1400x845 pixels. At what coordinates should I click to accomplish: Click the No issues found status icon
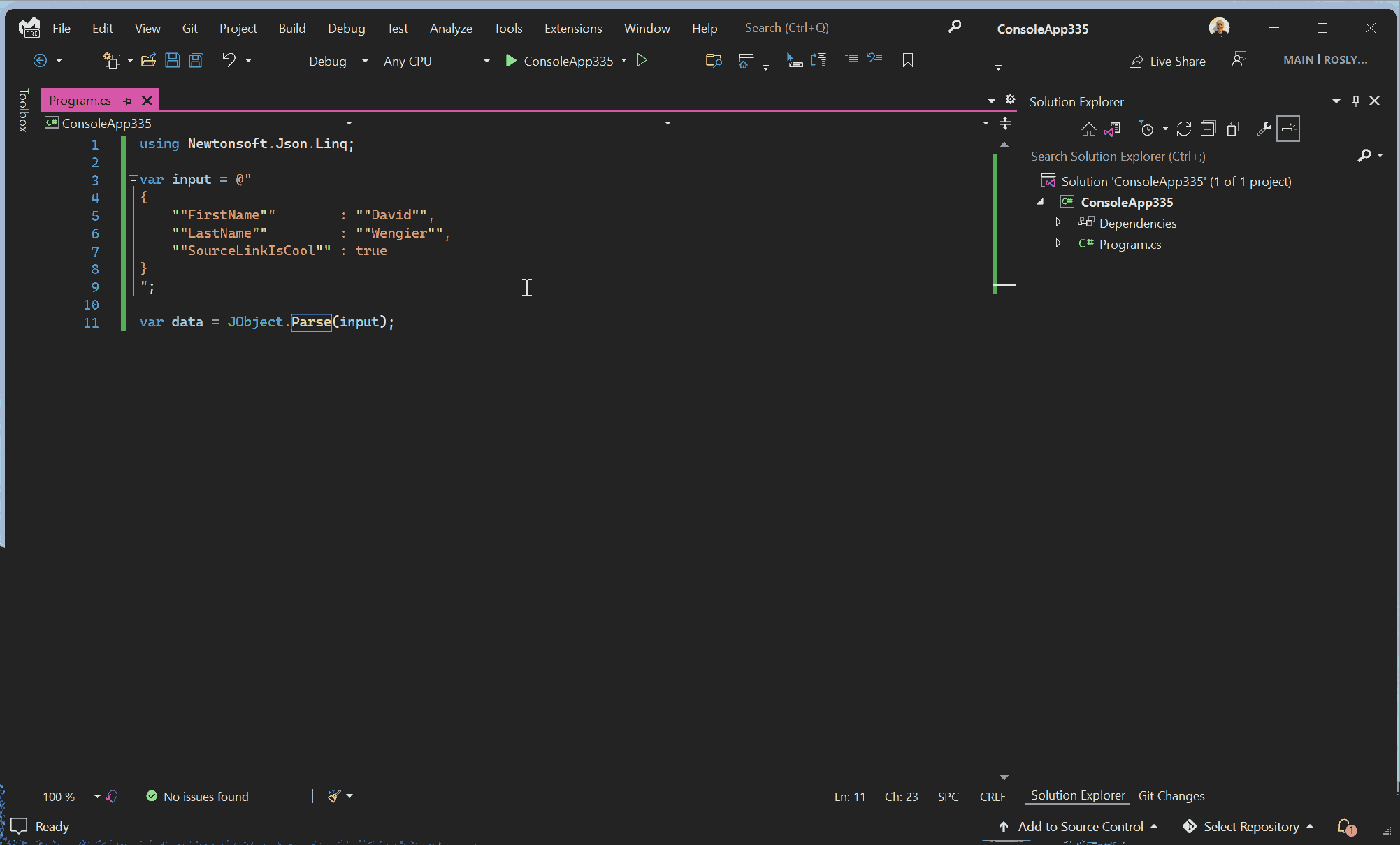[150, 795]
